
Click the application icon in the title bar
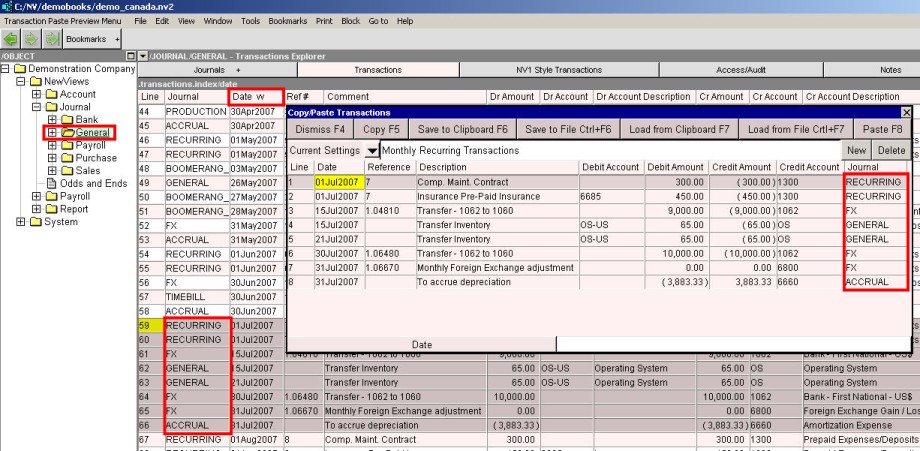[x=6, y=6]
